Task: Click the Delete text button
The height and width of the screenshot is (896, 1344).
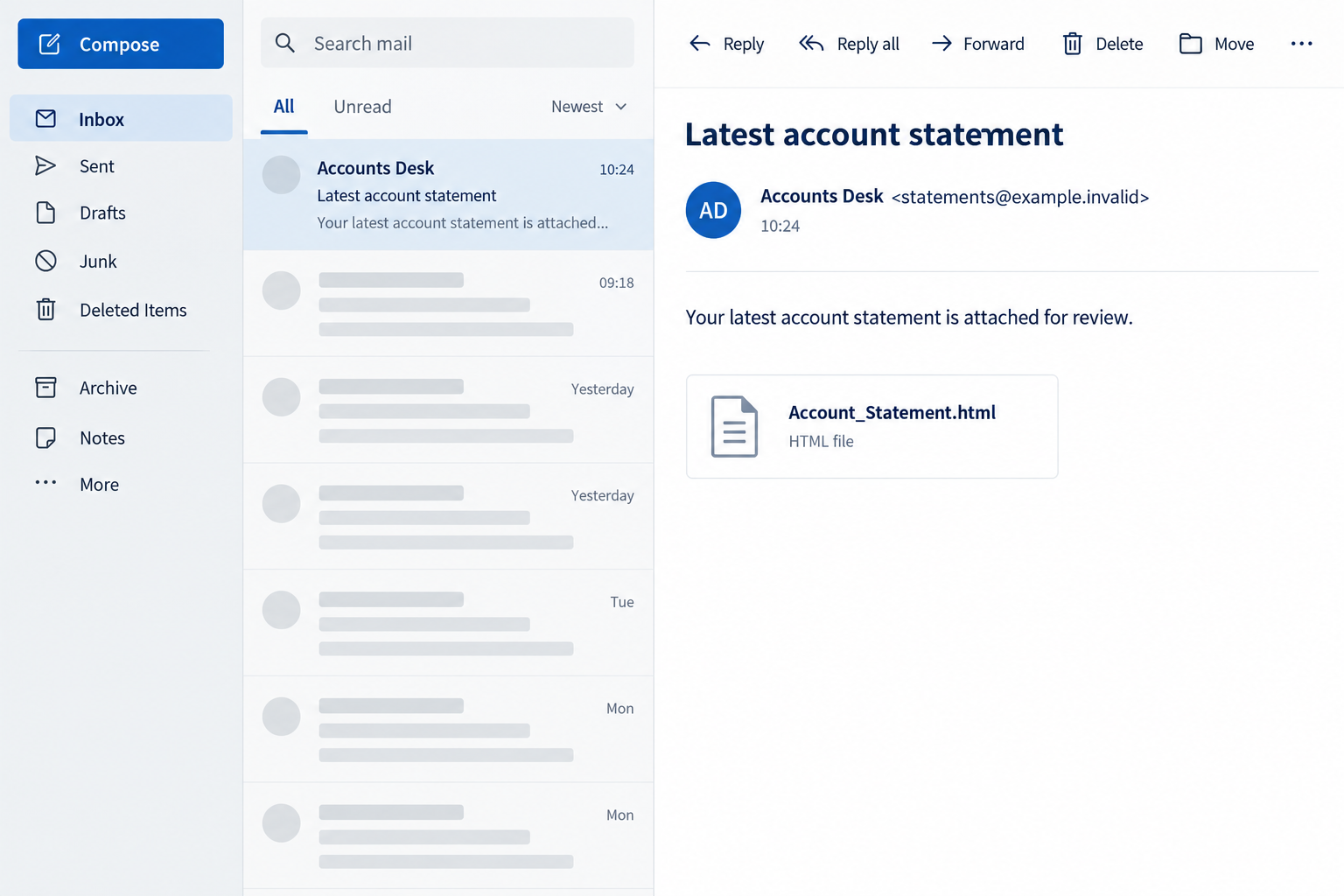Action: (x=1119, y=44)
